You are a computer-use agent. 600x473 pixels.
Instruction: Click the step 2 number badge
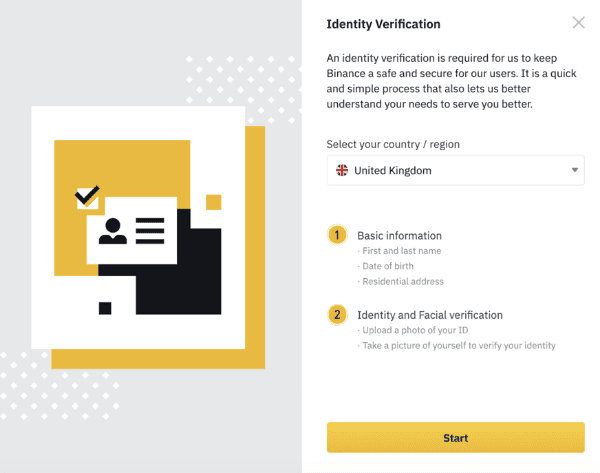[337, 315]
